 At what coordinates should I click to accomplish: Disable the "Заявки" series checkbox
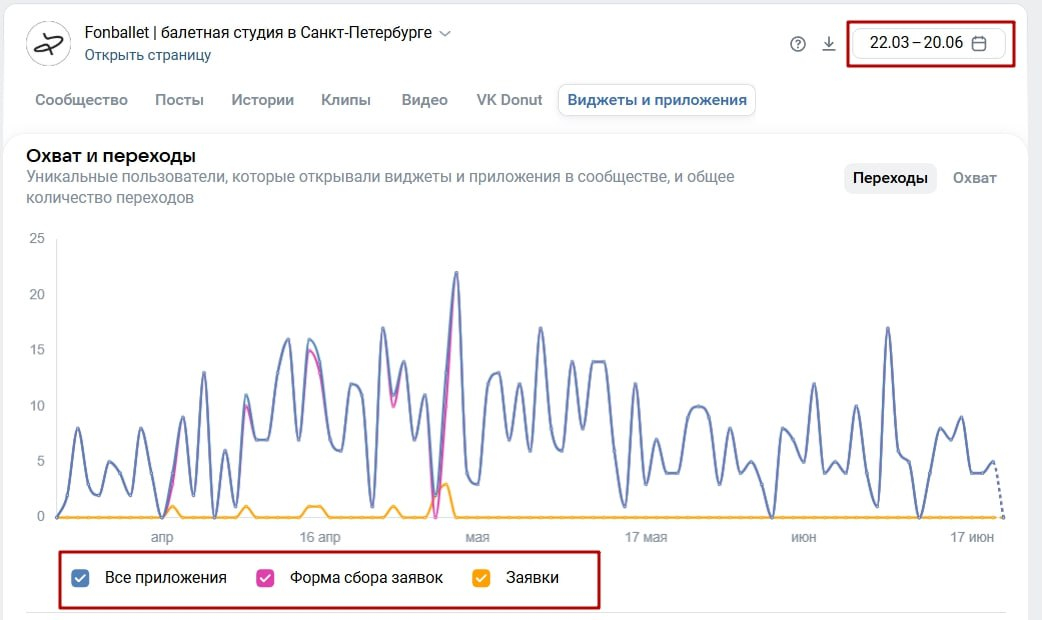[482, 578]
